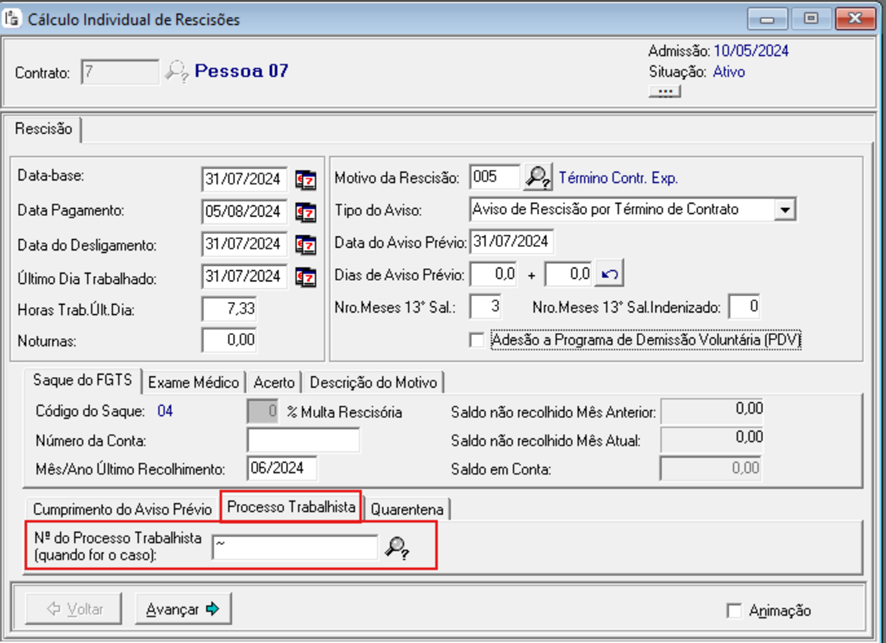This screenshot has width=886, height=643.
Task: Search Motivo da Rescisão lookup icon
Action: pyautogui.click(x=539, y=178)
